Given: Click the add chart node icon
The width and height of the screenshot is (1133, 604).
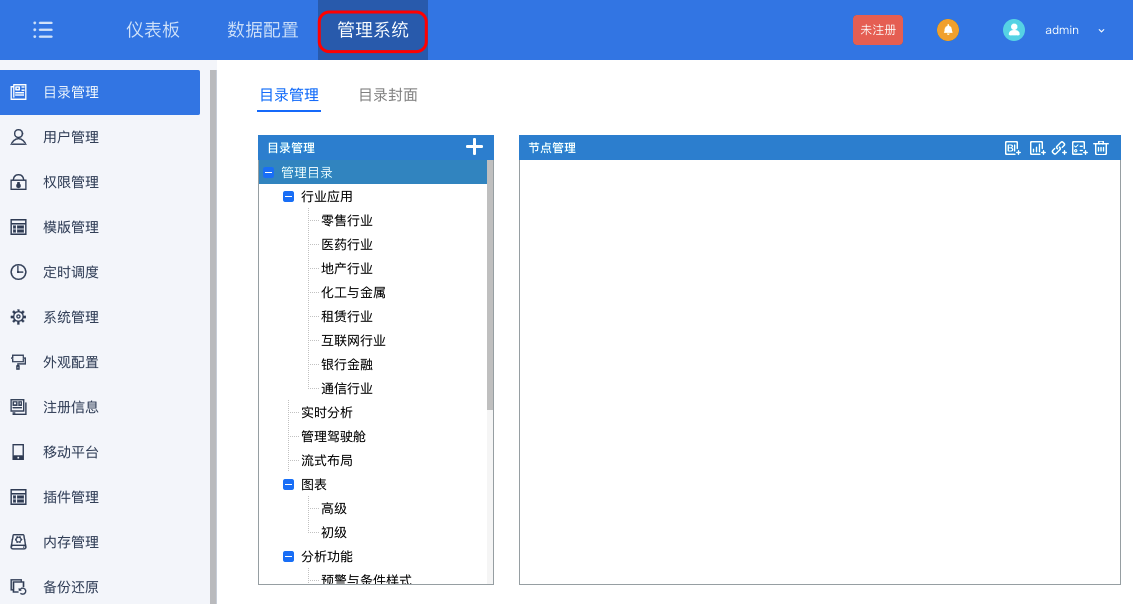Looking at the screenshot, I should [x=1037, y=148].
